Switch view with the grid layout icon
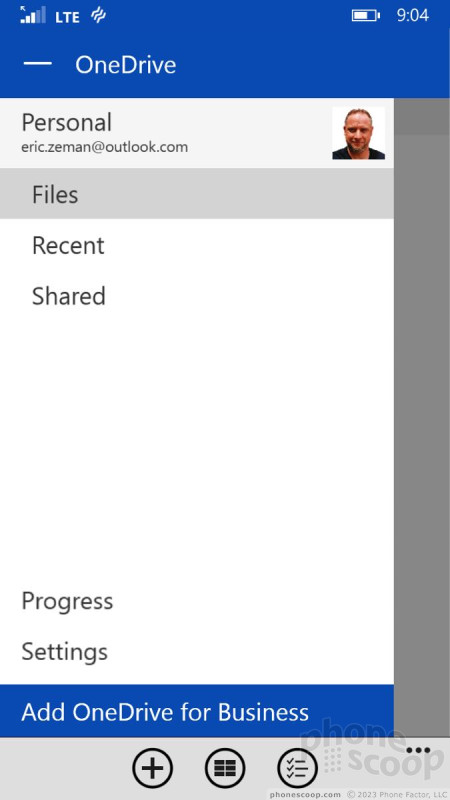The width and height of the screenshot is (450, 800). tap(225, 768)
